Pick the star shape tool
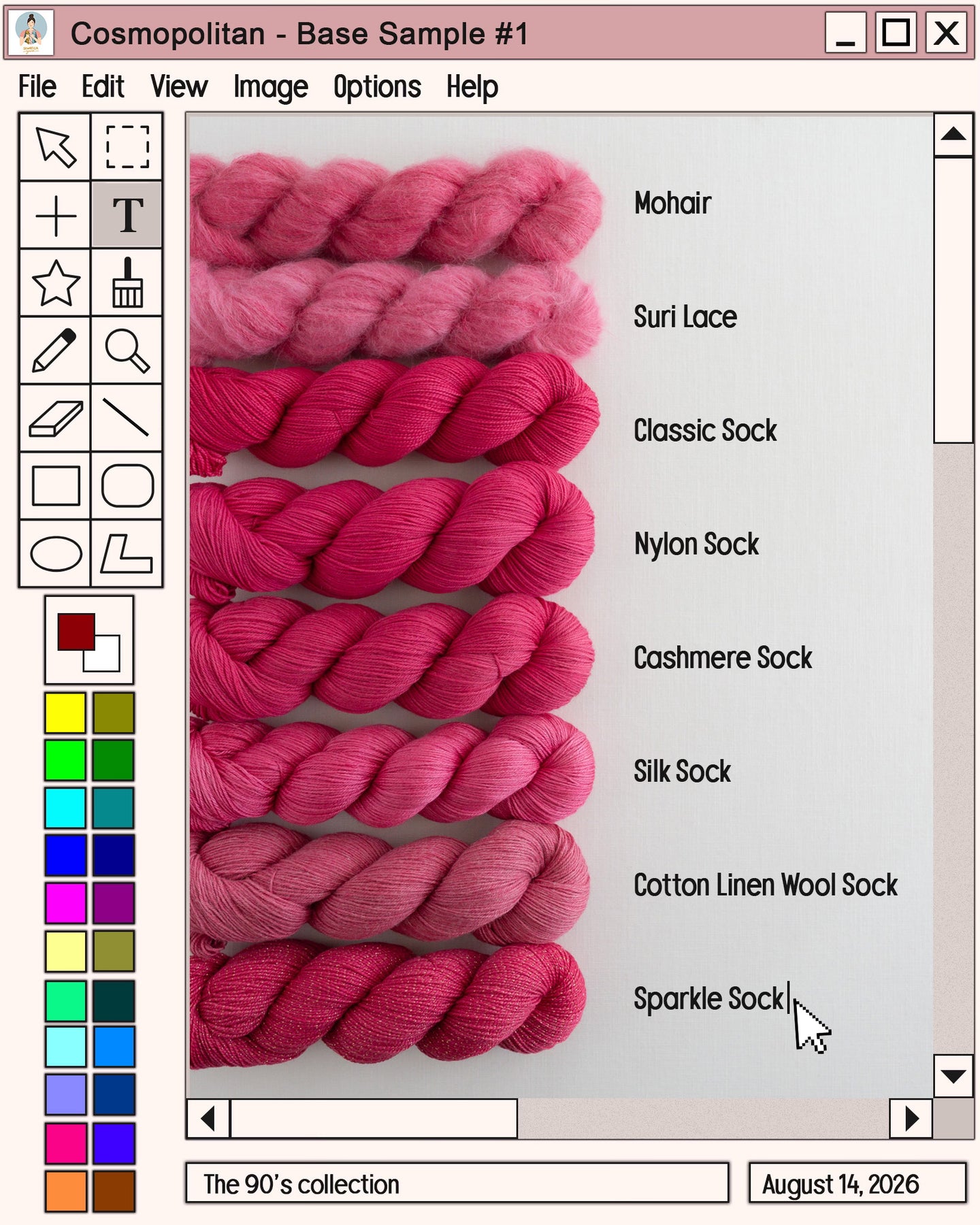Screen dimensions: 980x1225 point(55,282)
